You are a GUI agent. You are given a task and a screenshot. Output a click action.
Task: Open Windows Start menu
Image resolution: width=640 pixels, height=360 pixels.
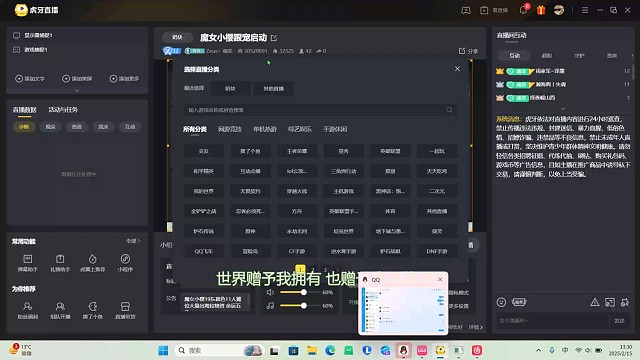pos(163,350)
